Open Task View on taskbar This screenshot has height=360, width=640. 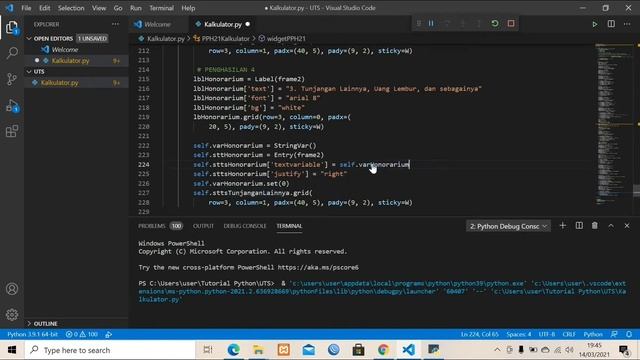click(208, 350)
